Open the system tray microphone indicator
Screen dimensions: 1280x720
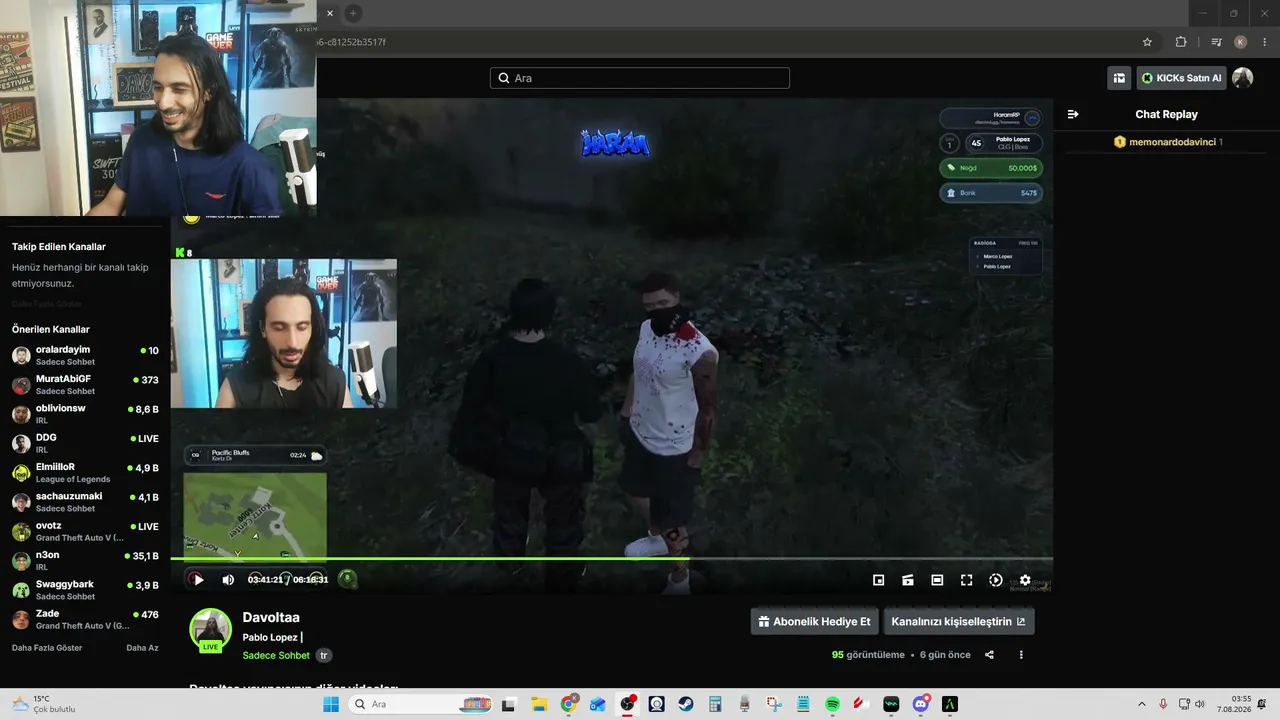[x=1163, y=704]
